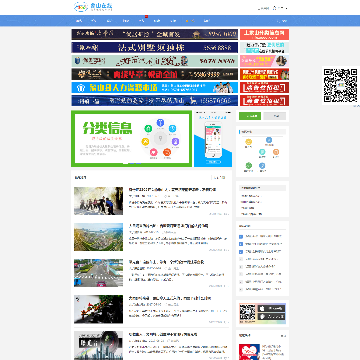360x360 pixels.
Task: Click the floating QR code at right edge
Action: [x=341, y=85]
